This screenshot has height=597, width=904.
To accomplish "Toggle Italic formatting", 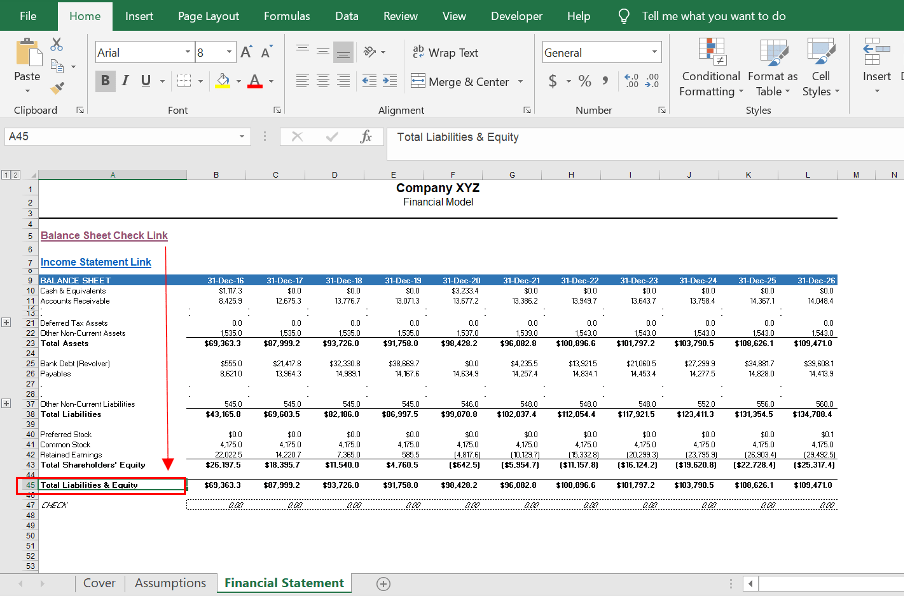I will point(126,81).
